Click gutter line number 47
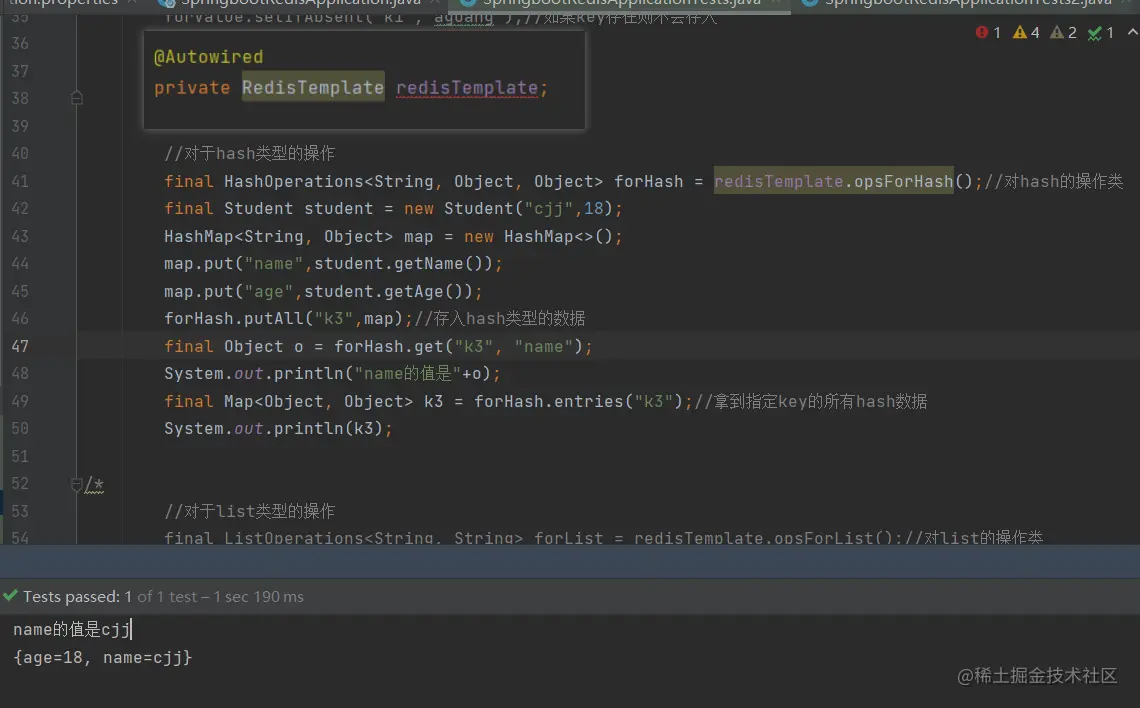Image resolution: width=1140 pixels, height=708 pixels. pos(20,347)
